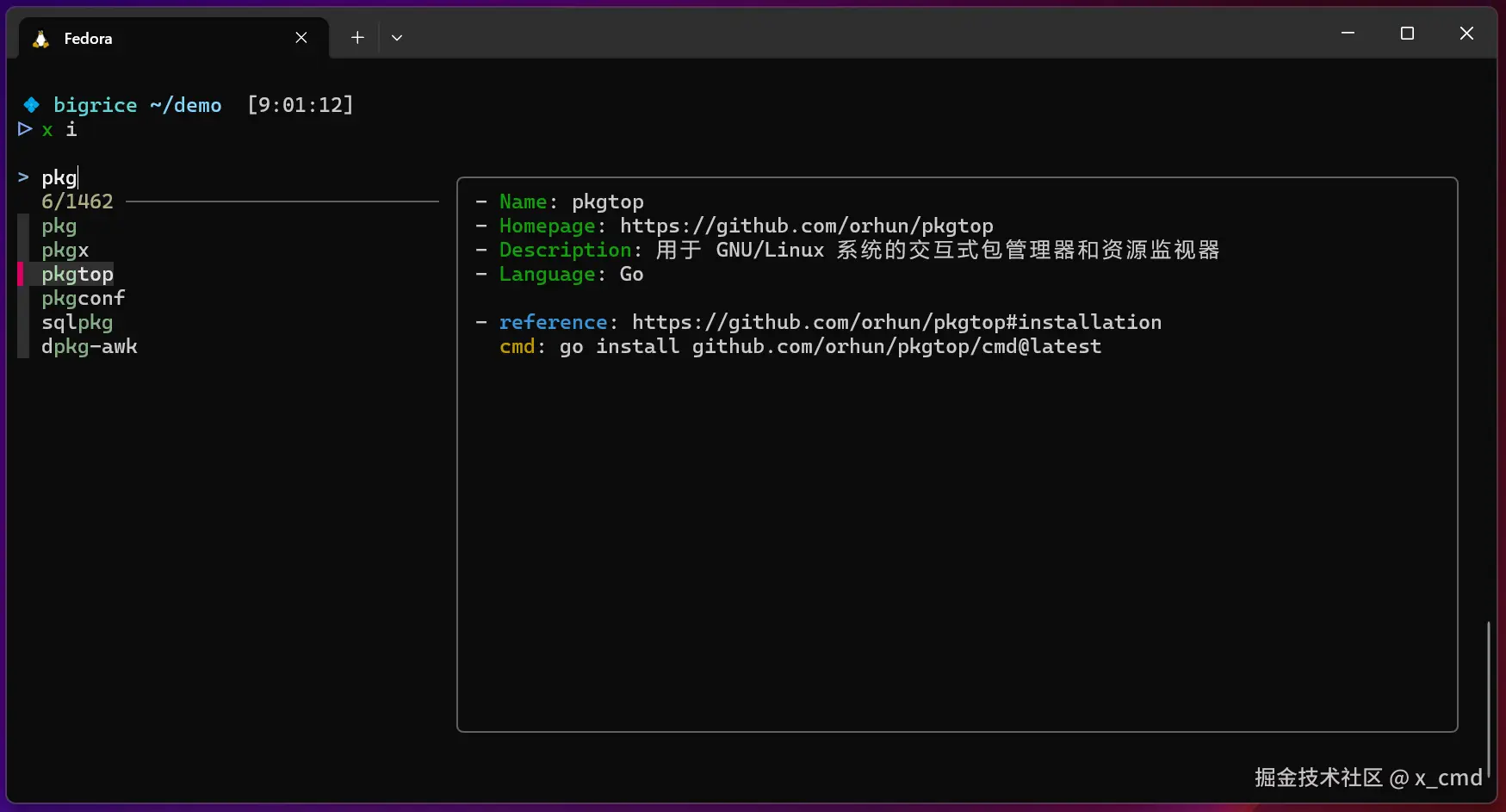The image size is (1506, 812).
Task: Maximize the terminal window
Action: pos(1408,33)
